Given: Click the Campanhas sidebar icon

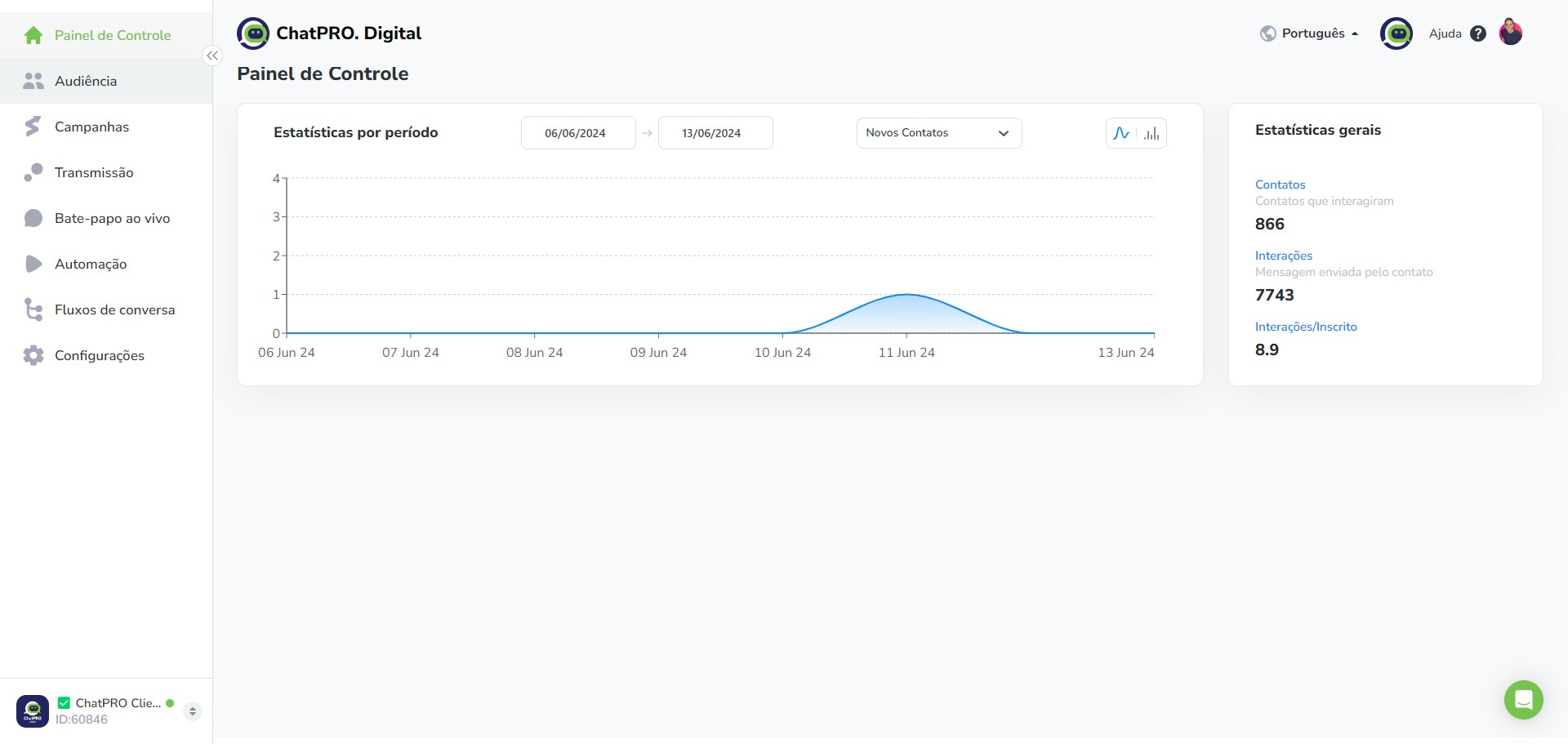Looking at the screenshot, I should tap(33, 127).
